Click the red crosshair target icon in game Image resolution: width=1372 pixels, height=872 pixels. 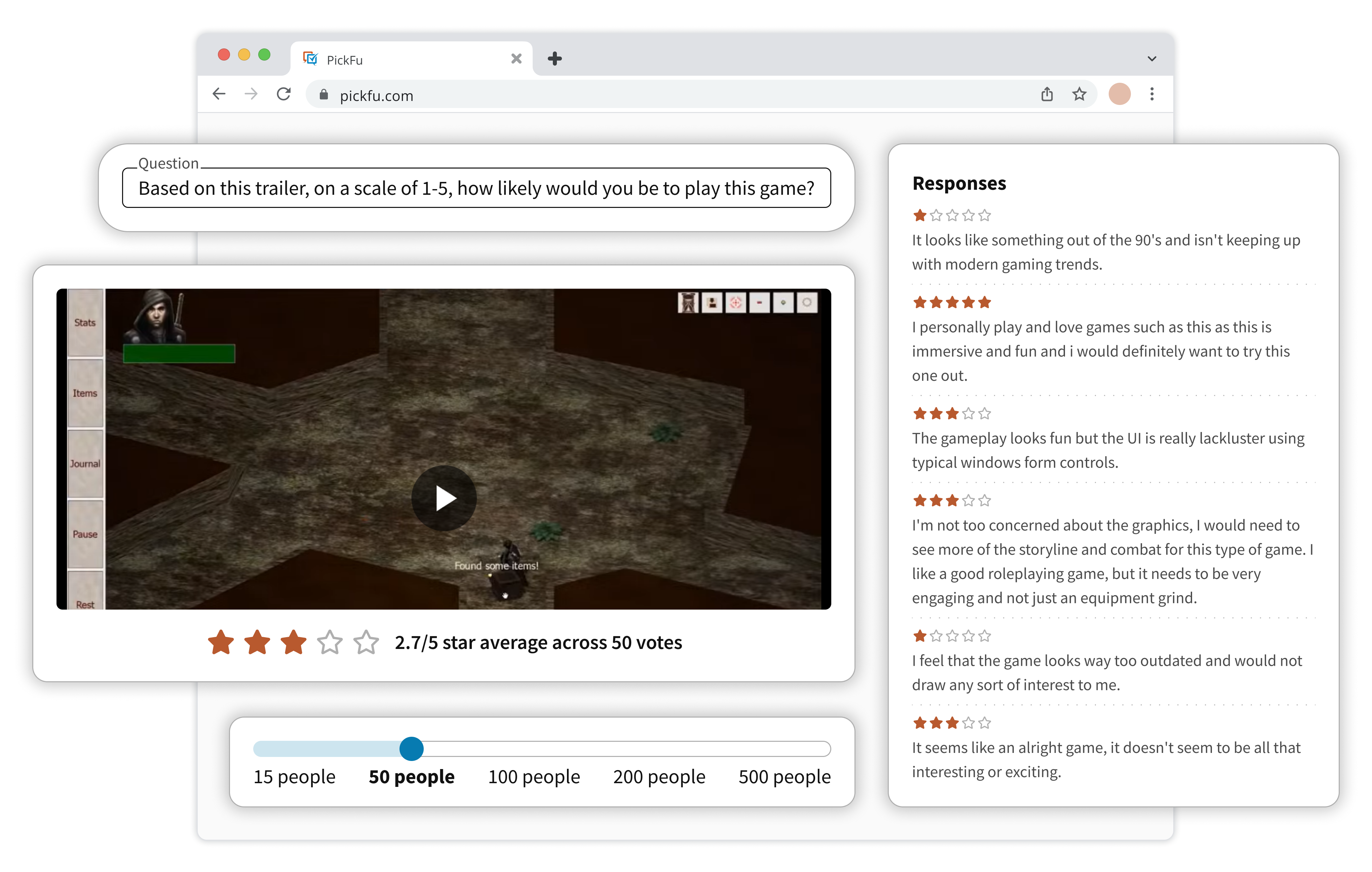(735, 303)
